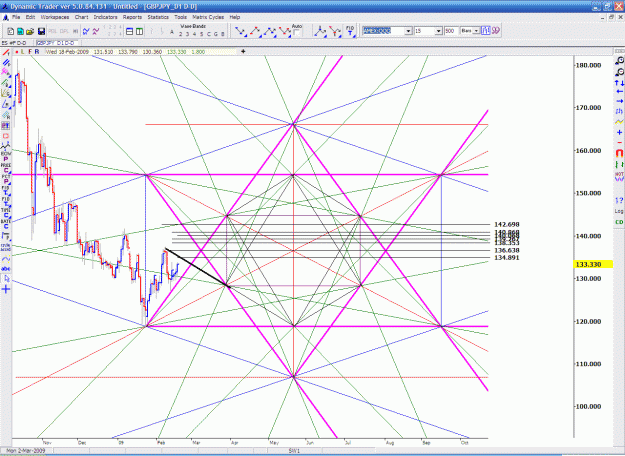625x456 pixels.
Task: Open the Bars dropdown
Action: click(476, 31)
